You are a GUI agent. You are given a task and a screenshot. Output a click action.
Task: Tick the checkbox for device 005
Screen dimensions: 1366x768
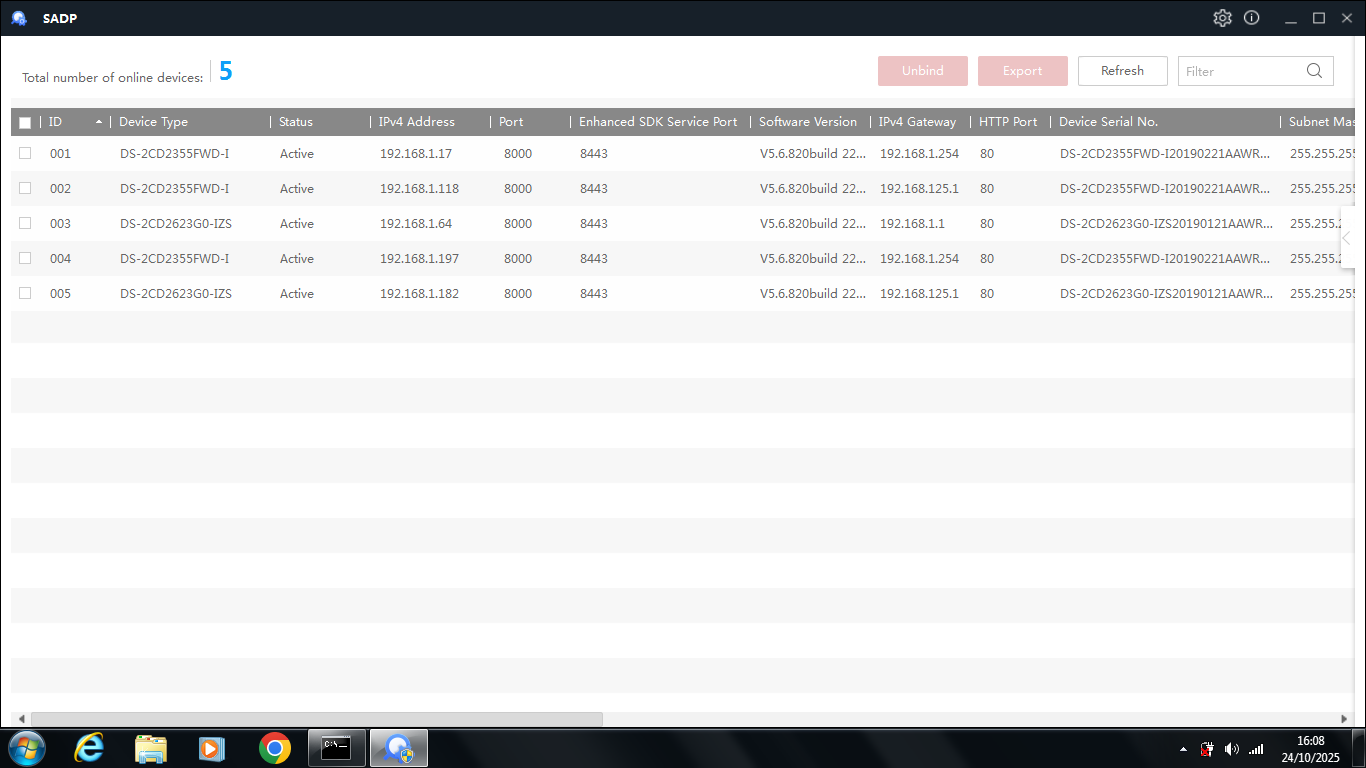[x=25, y=293]
